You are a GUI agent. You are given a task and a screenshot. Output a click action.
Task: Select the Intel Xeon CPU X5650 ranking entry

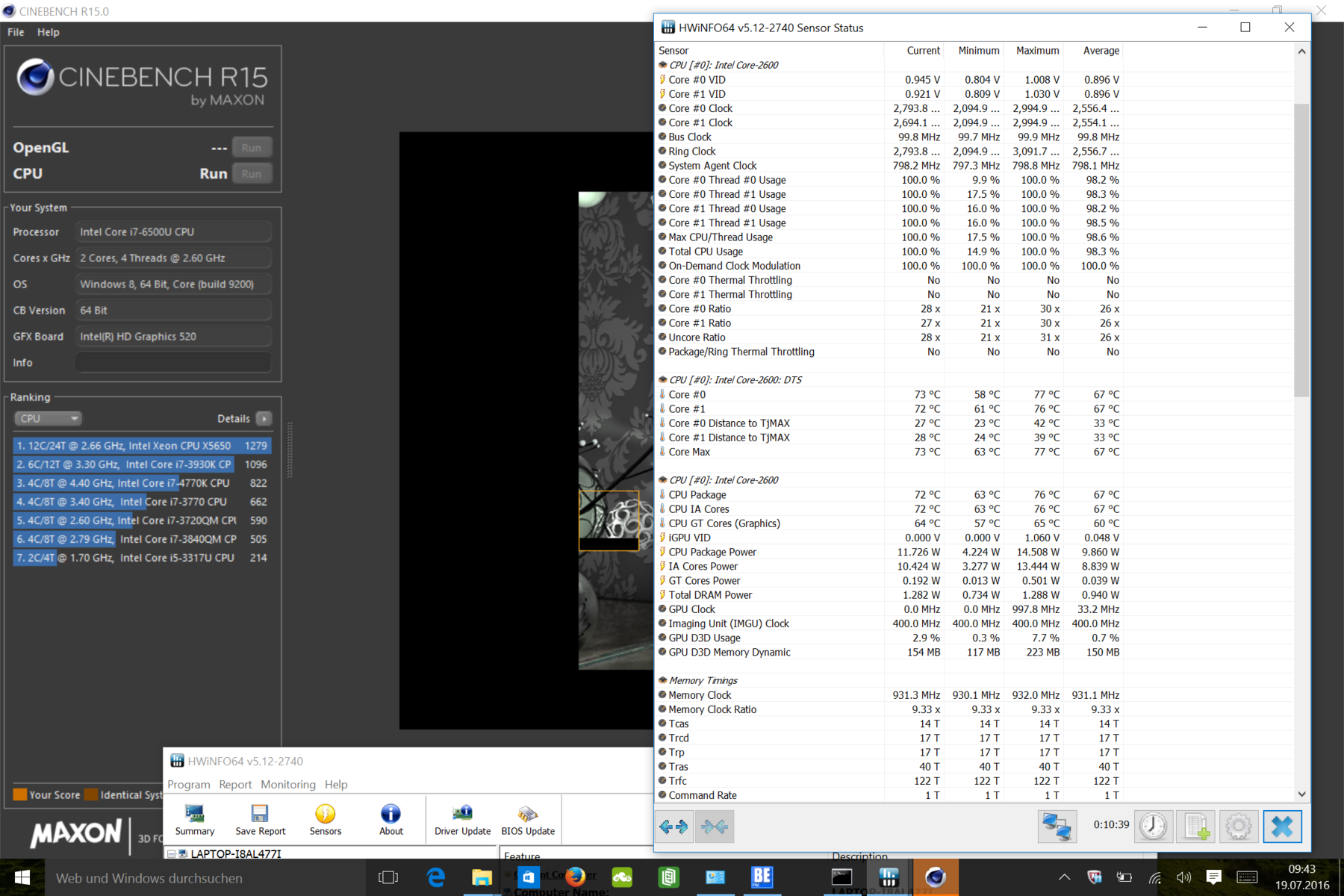click(x=142, y=446)
